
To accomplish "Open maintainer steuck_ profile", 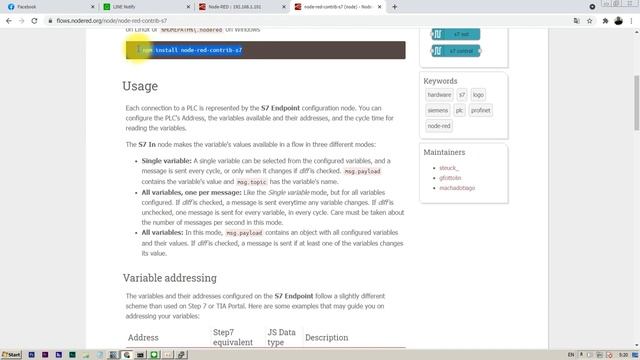I will pos(449,168).
